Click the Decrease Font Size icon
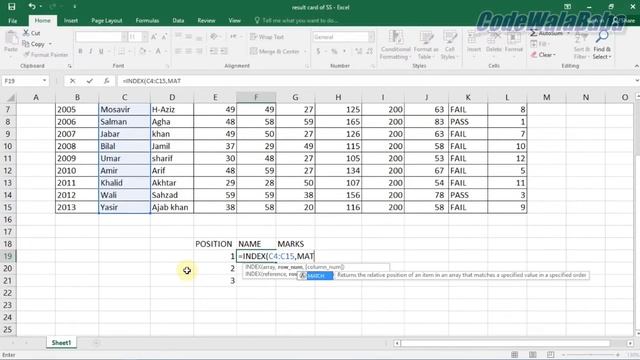The width and height of the screenshot is (640, 360). click(164, 37)
